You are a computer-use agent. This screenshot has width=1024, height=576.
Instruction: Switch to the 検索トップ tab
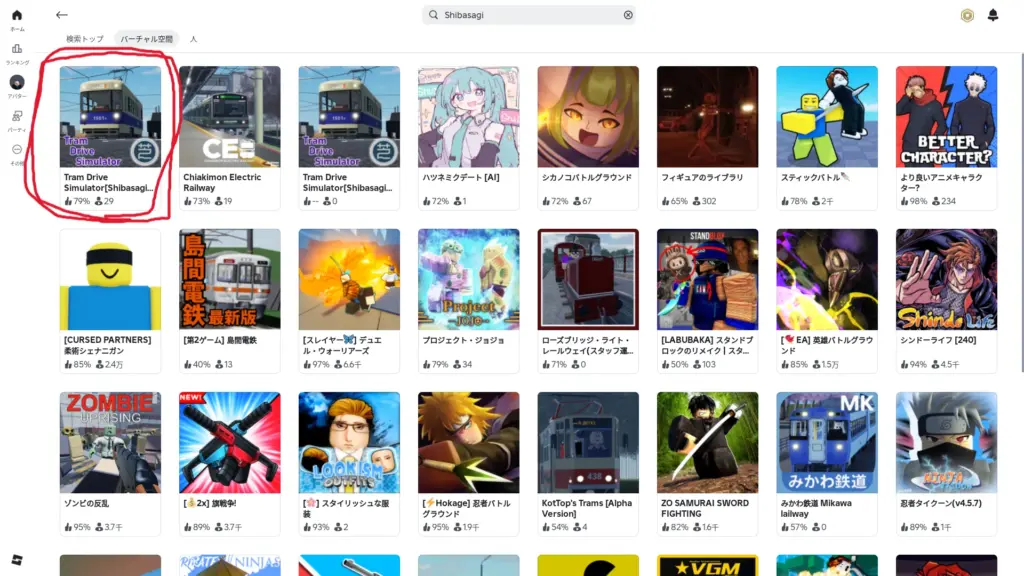coord(85,39)
